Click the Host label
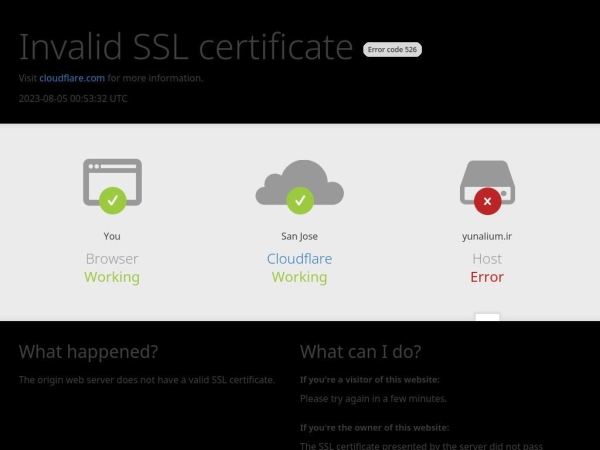This screenshot has width=600, height=450. tap(487, 259)
